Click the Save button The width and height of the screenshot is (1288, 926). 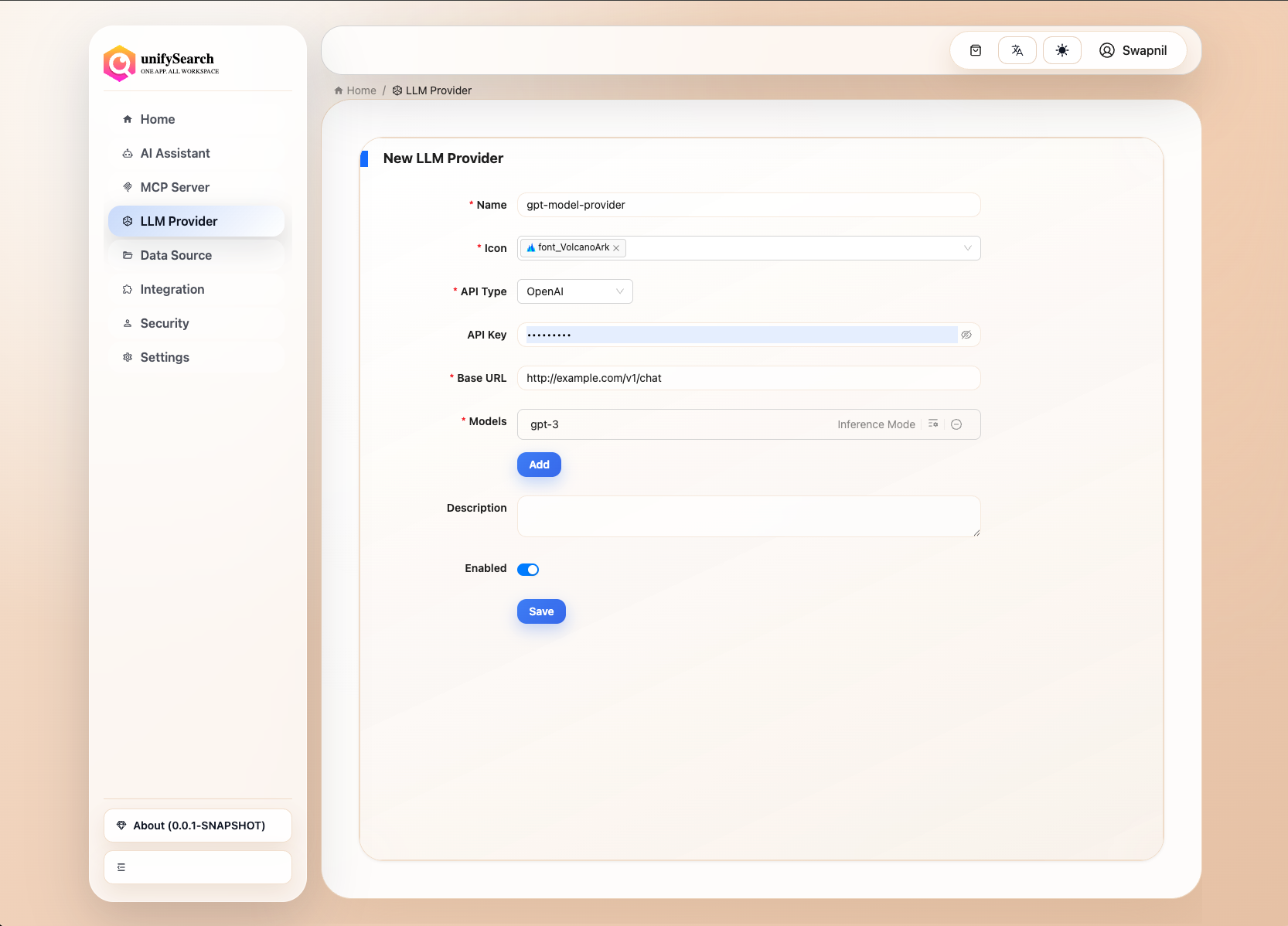click(x=541, y=611)
